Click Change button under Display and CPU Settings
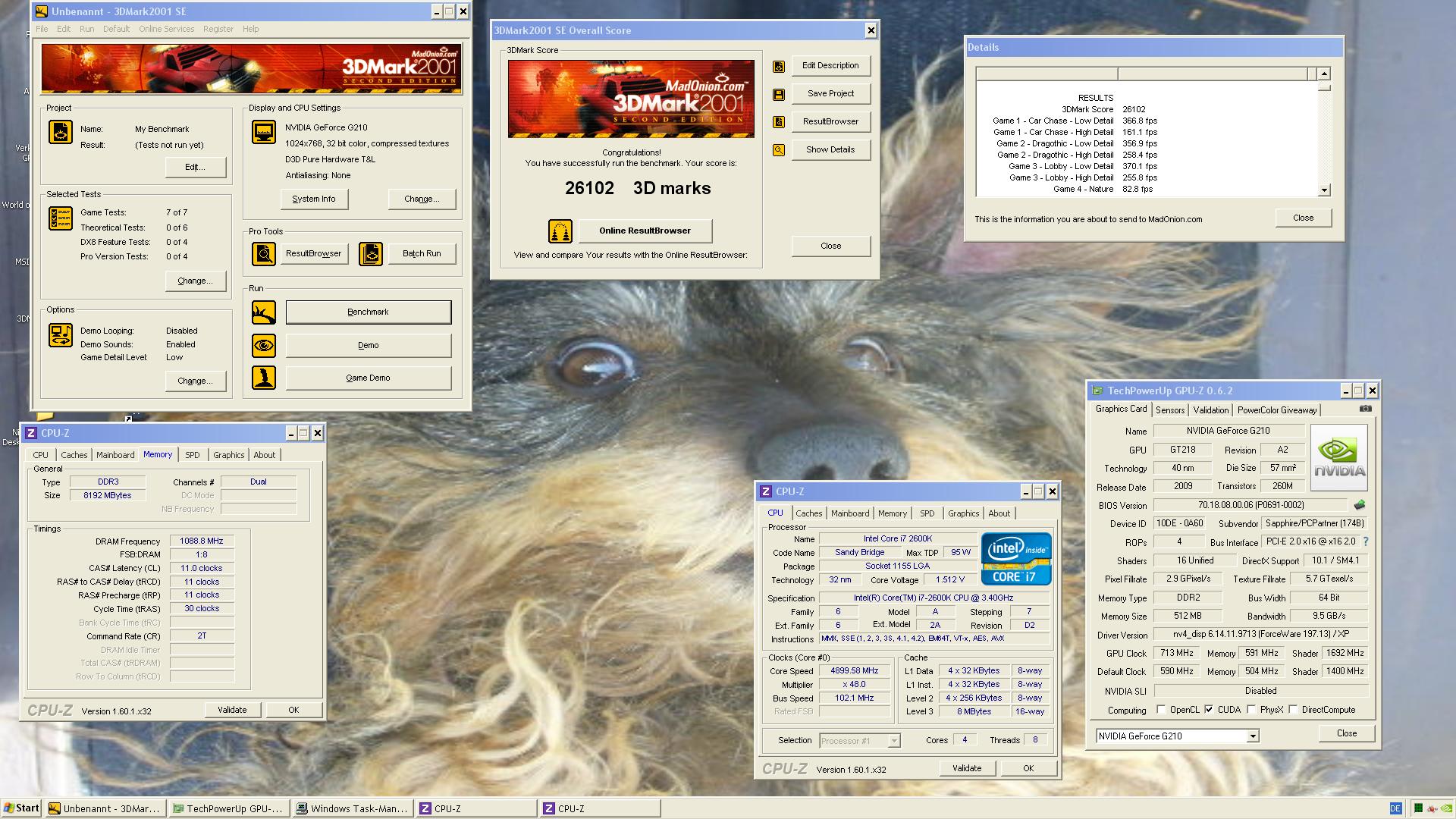This screenshot has height=819, width=1456. tap(422, 199)
